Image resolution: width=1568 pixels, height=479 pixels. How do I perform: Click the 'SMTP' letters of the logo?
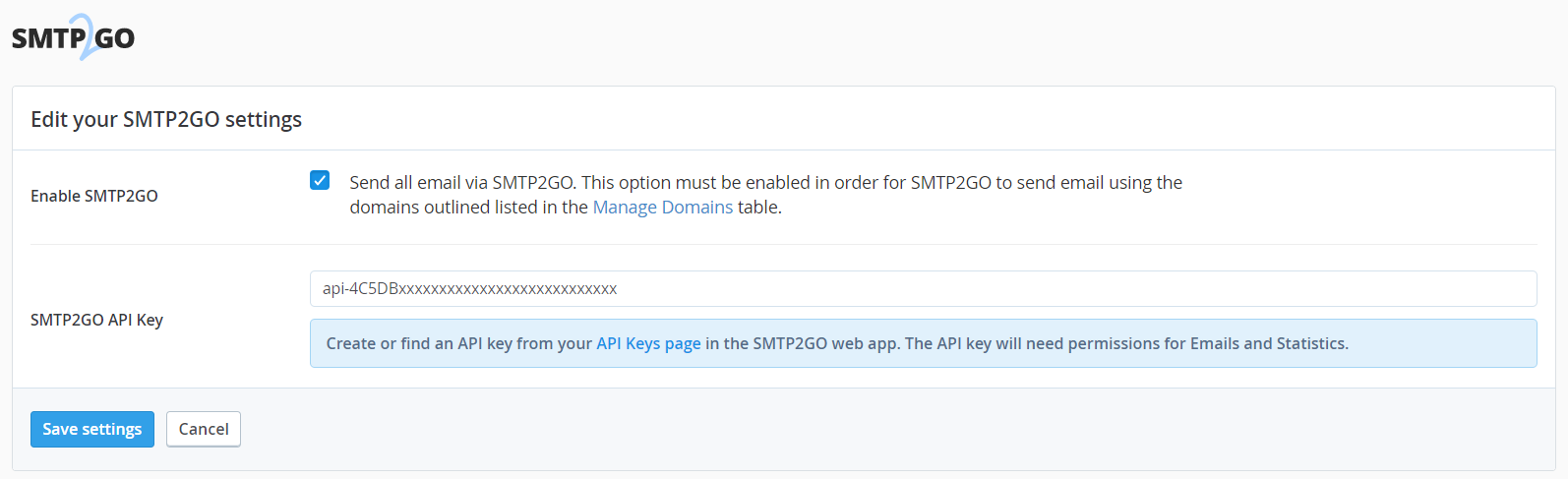point(48,38)
